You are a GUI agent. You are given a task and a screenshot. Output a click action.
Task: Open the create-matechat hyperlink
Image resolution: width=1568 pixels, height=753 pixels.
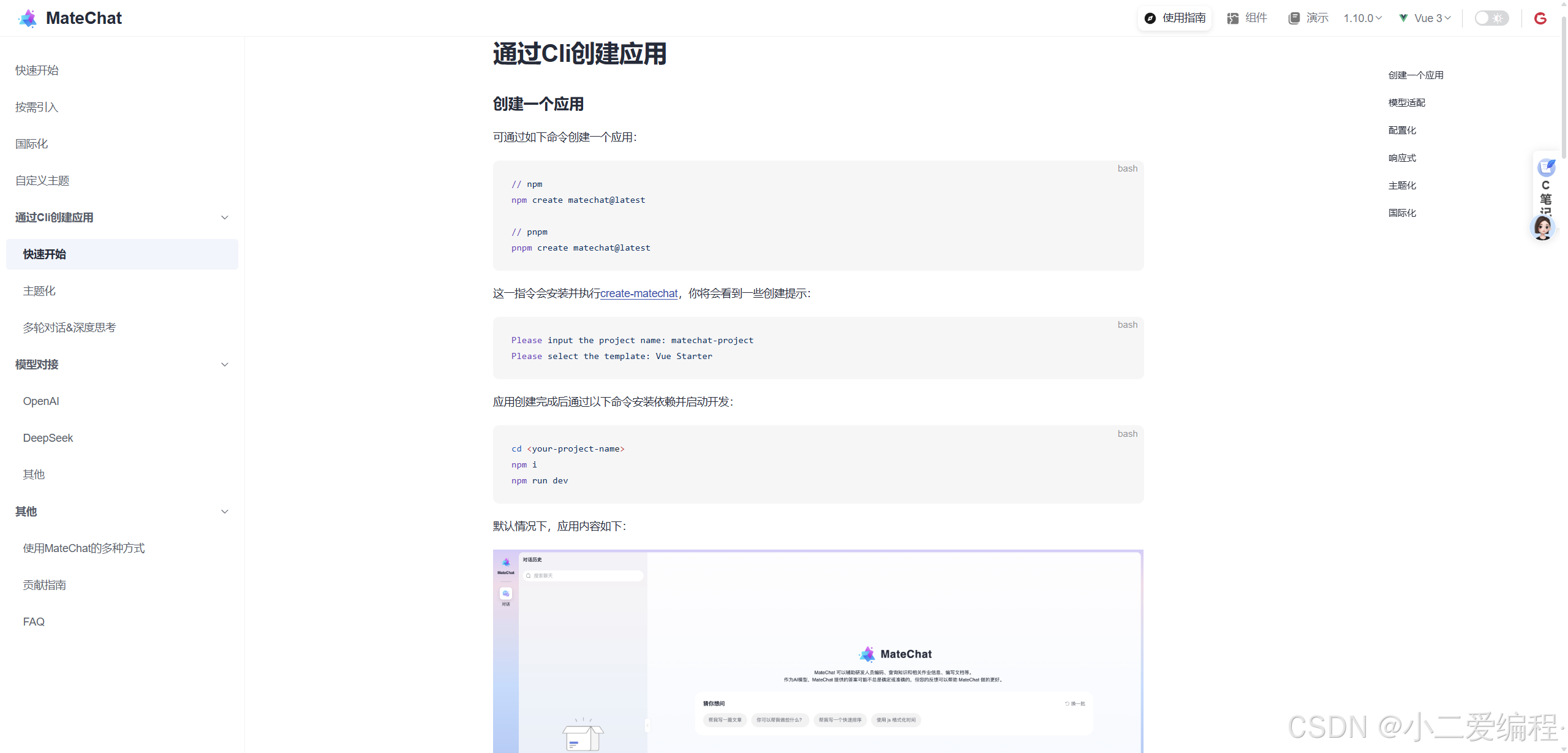(639, 293)
